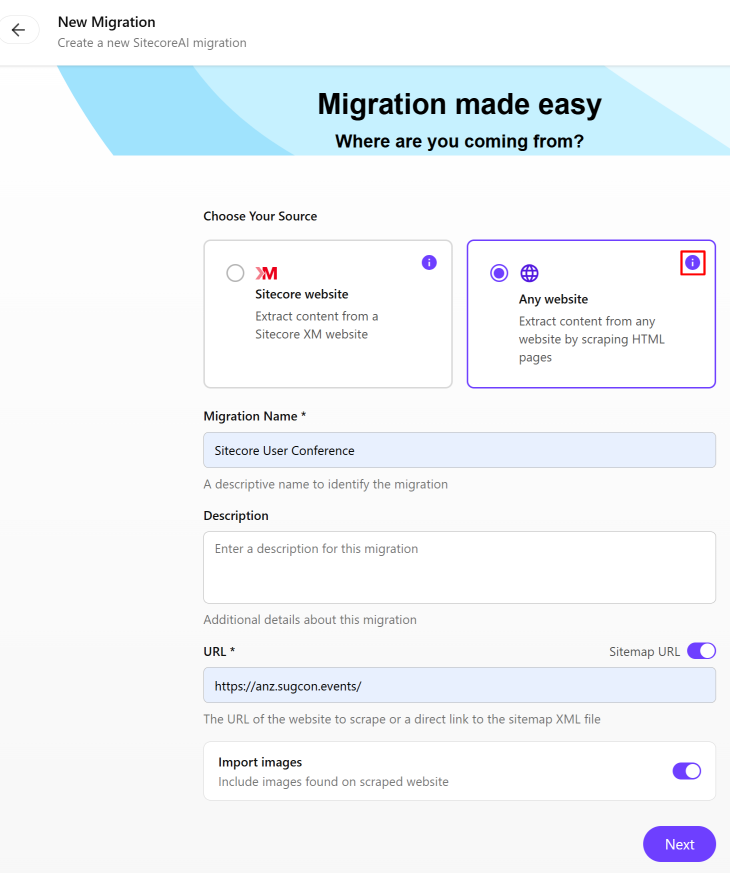Click 'Extract content from a Sitecore XM website'
Screen dimensions: 730x873
316,325
